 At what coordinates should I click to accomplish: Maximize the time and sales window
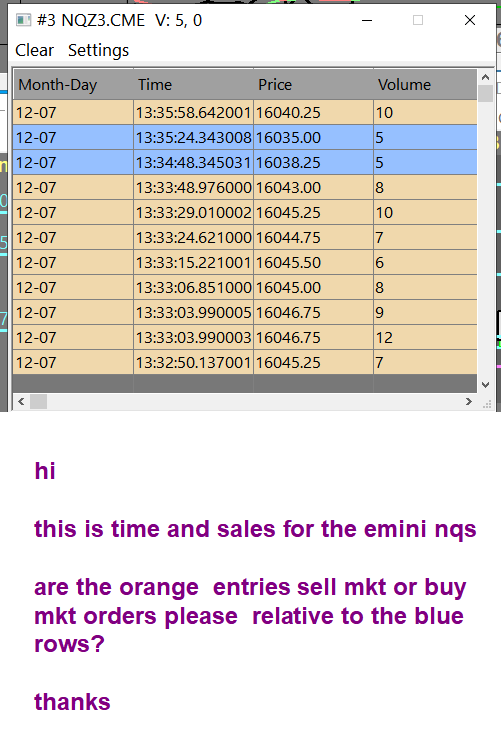418,20
